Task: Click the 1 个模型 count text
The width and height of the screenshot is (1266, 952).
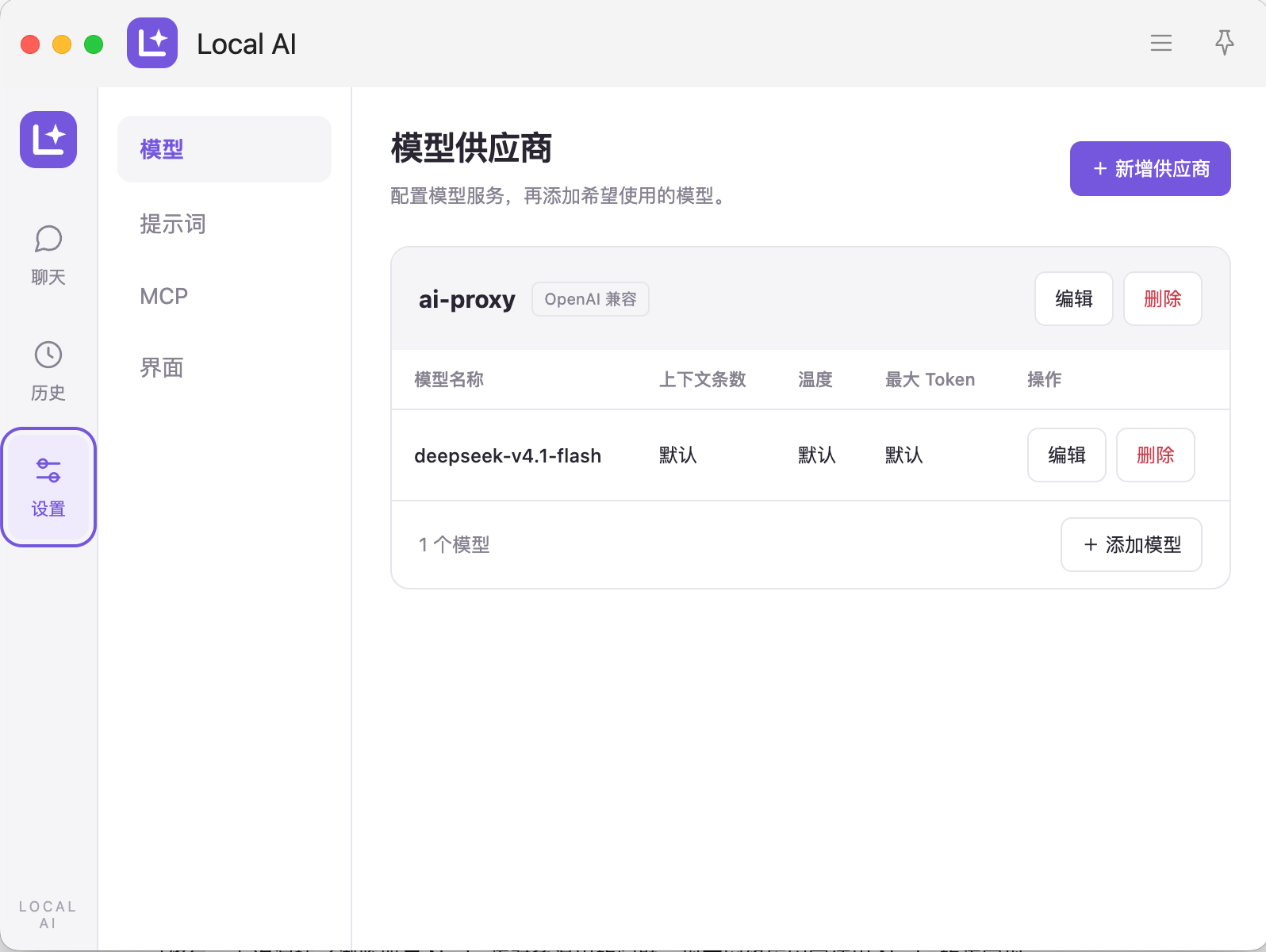Action: [x=454, y=544]
